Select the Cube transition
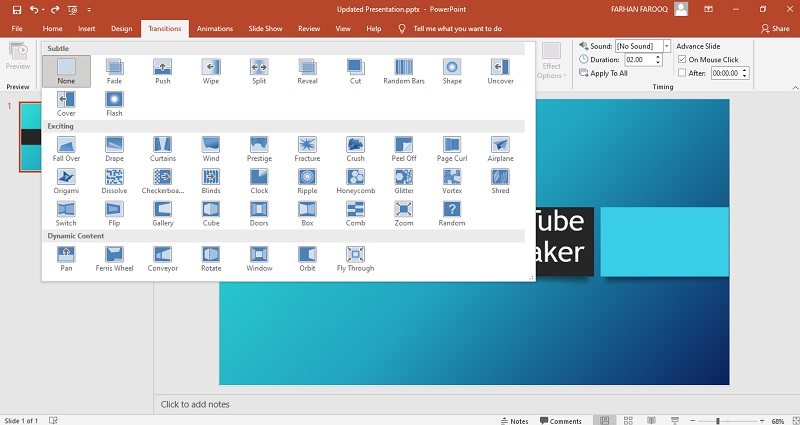Viewport: 800px width, 425px height. tap(211, 213)
